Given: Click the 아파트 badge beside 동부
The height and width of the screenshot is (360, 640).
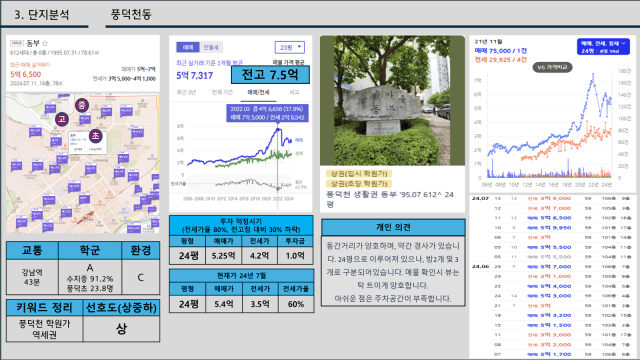Looking at the screenshot, I should pos(17,43).
